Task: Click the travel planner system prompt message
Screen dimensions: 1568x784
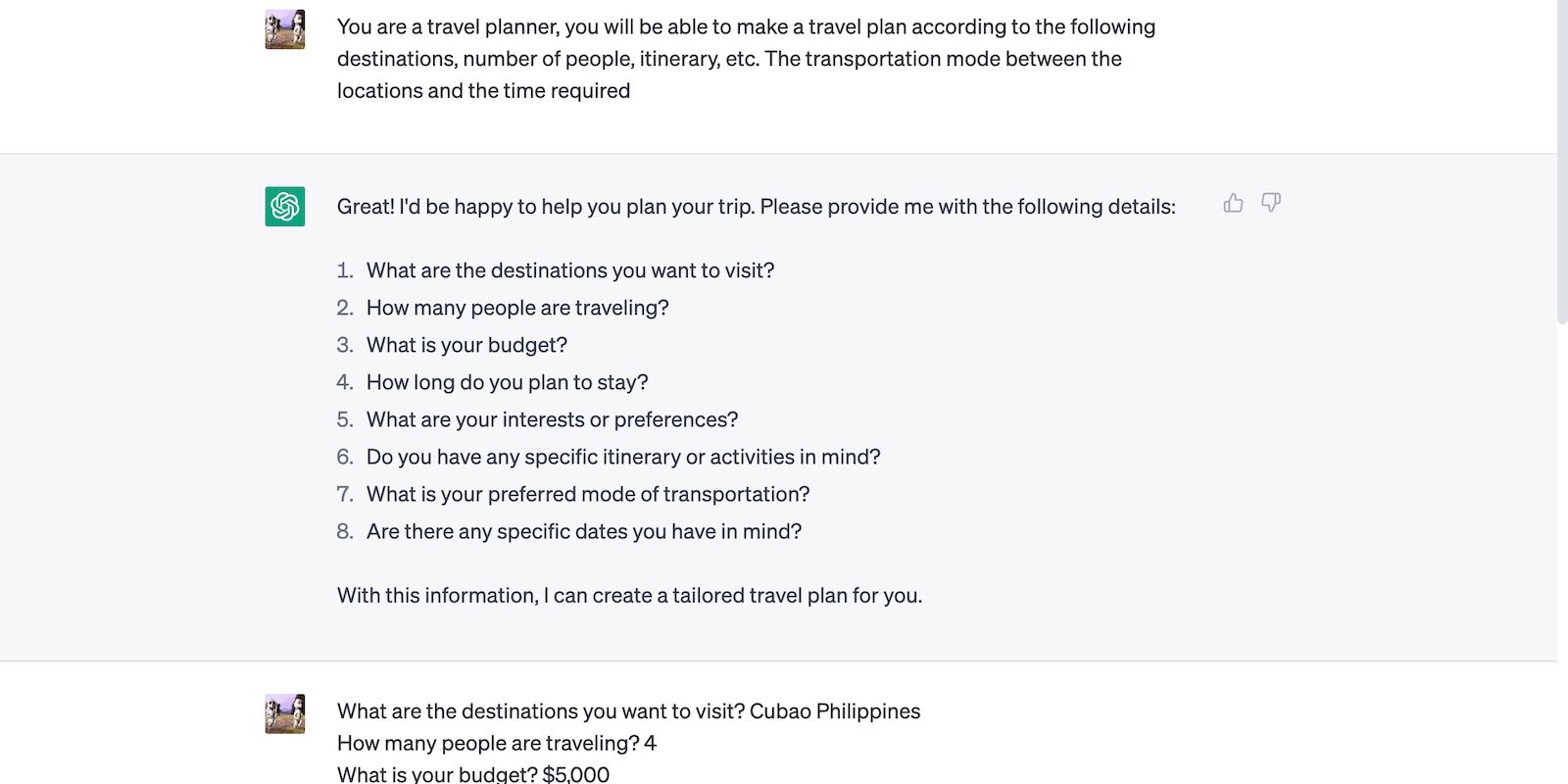Action: 747,58
